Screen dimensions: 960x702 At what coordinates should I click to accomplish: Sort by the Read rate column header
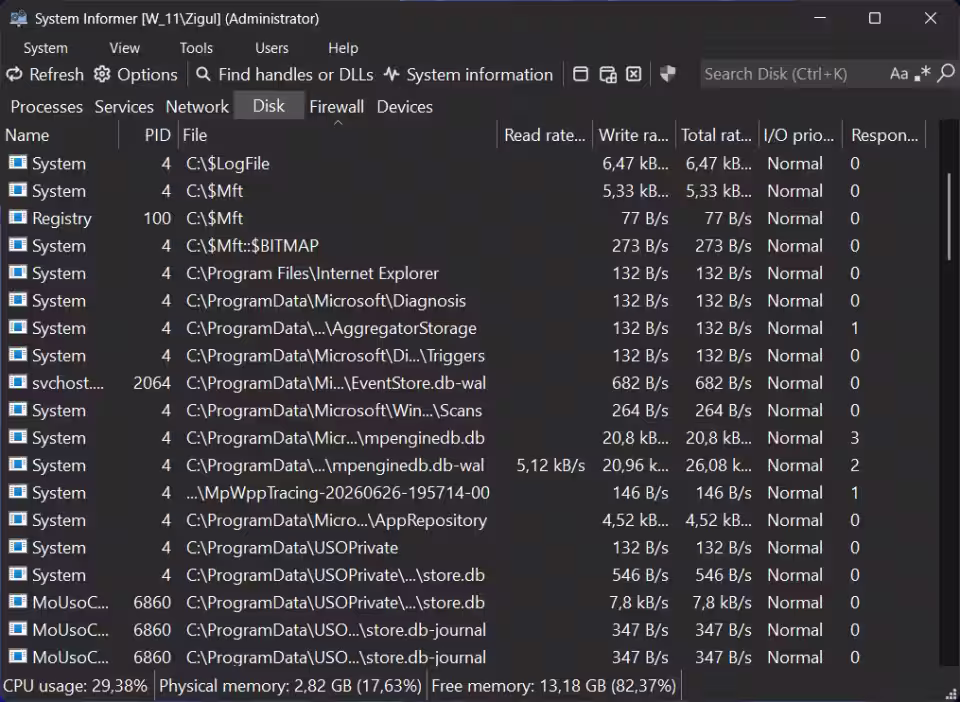coord(544,135)
